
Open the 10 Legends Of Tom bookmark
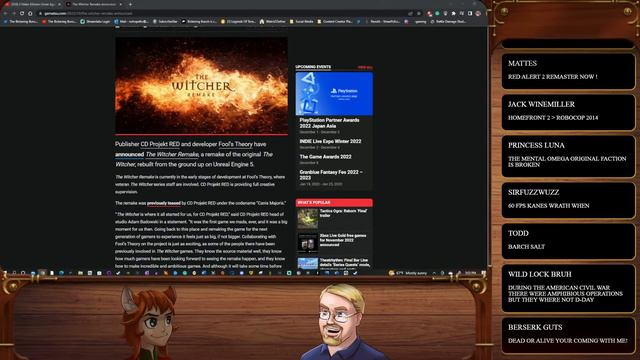(238, 21)
